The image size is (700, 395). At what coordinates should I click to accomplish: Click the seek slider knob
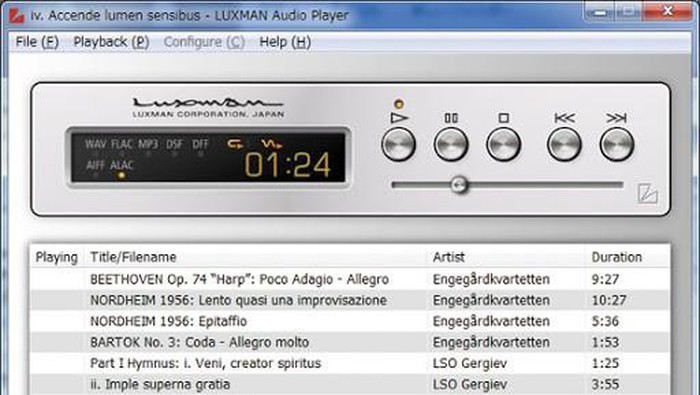tap(458, 184)
